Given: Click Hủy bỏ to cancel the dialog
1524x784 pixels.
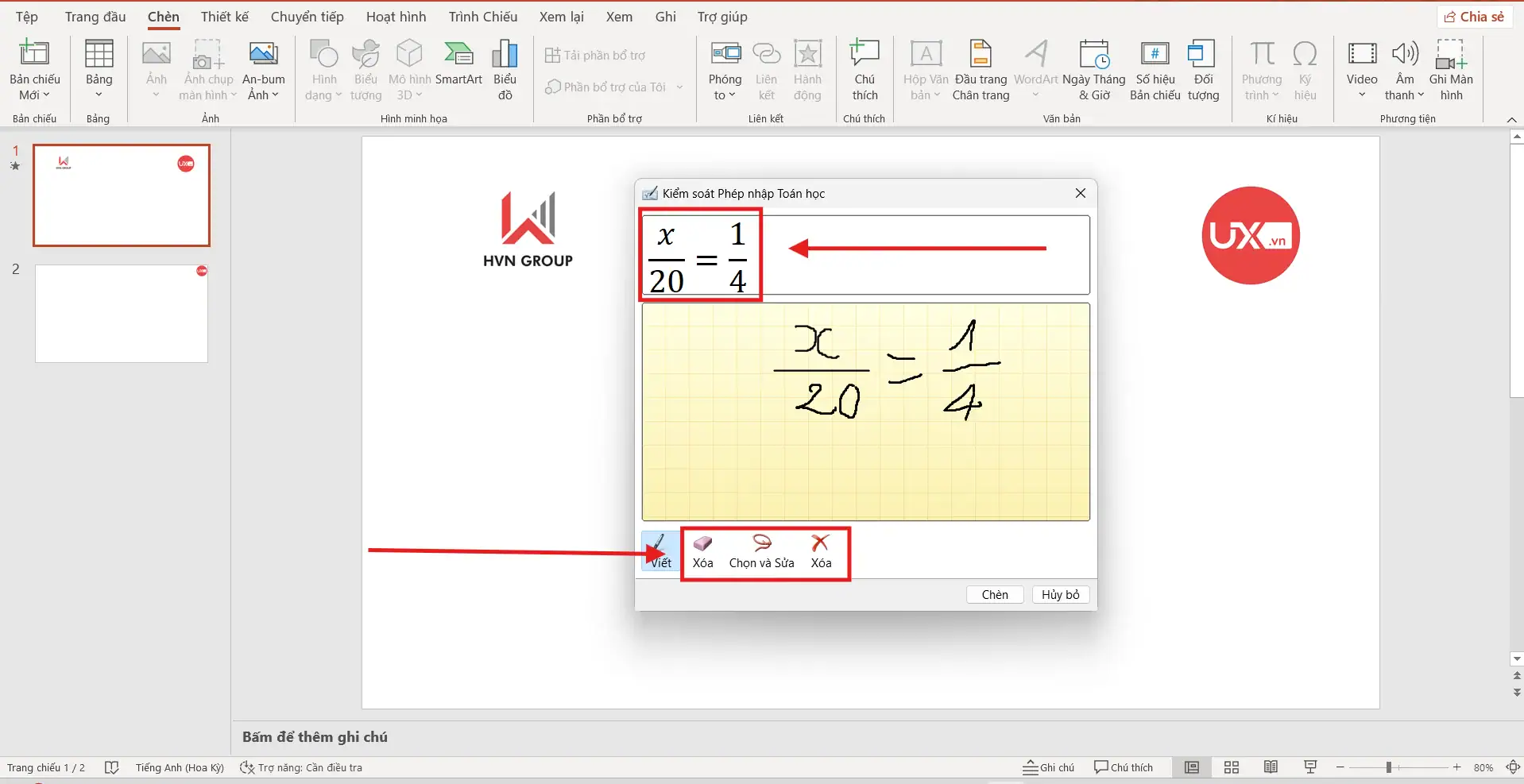Looking at the screenshot, I should pos(1059,593).
